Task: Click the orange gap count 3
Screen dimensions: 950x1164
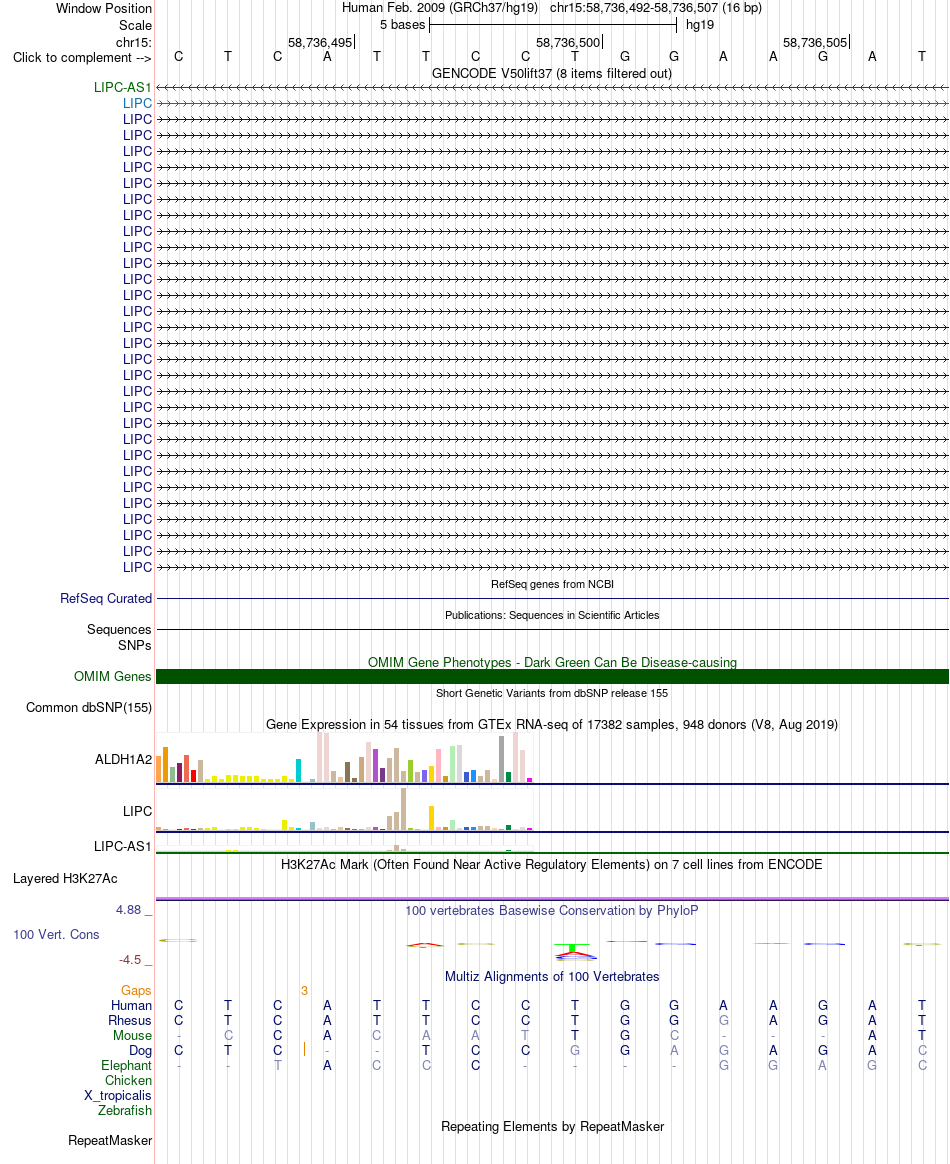Action: coord(304,991)
